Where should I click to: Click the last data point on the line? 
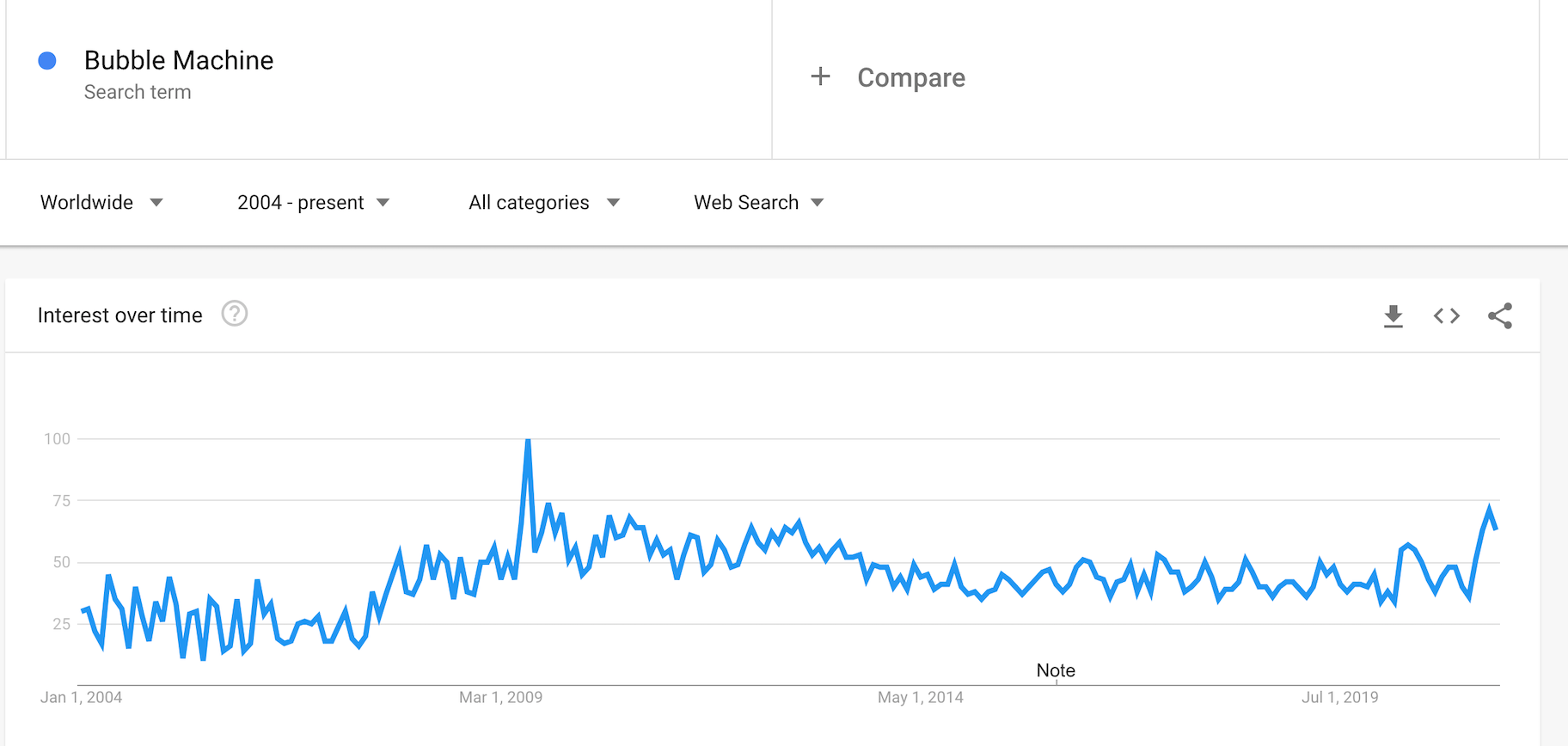[x=1496, y=528]
